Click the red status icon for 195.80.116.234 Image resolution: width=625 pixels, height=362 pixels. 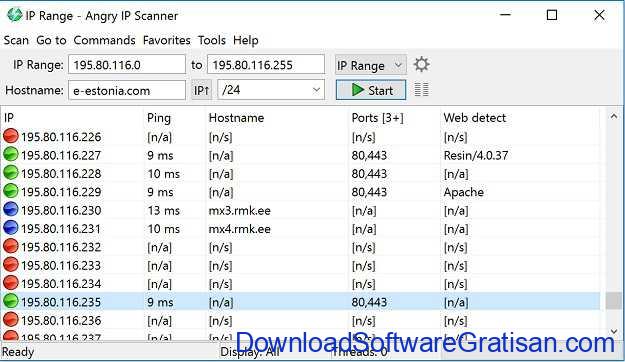(x=11, y=283)
